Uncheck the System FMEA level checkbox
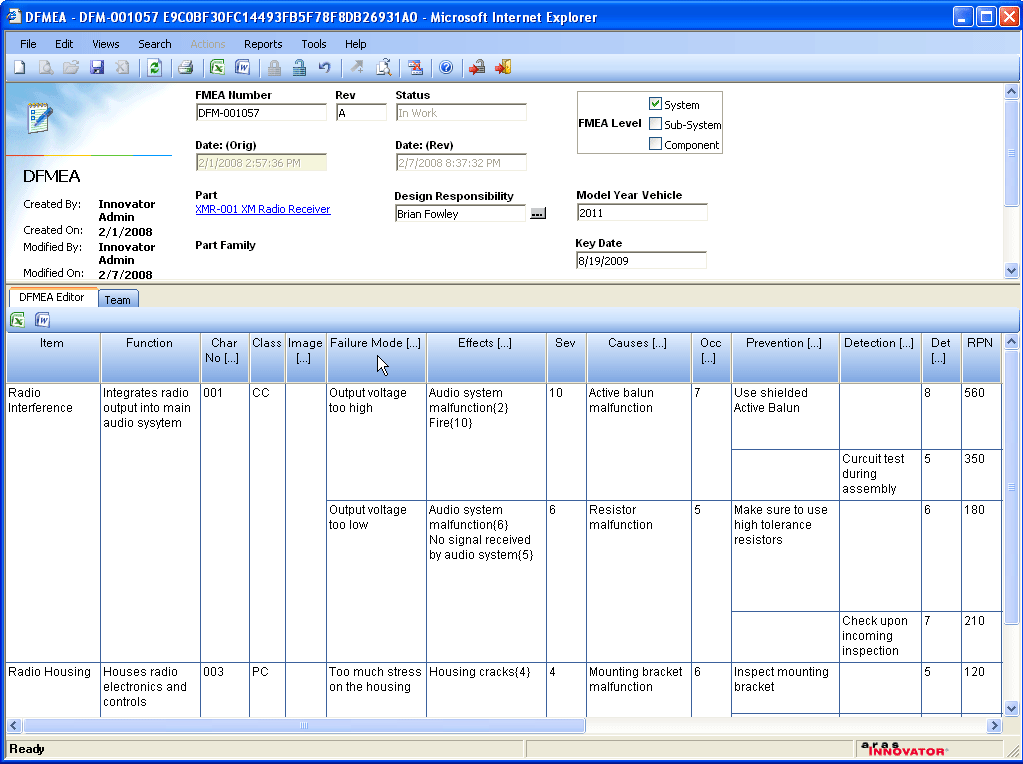This screenshot has width=1023, height=764. [x=656, y=104]
